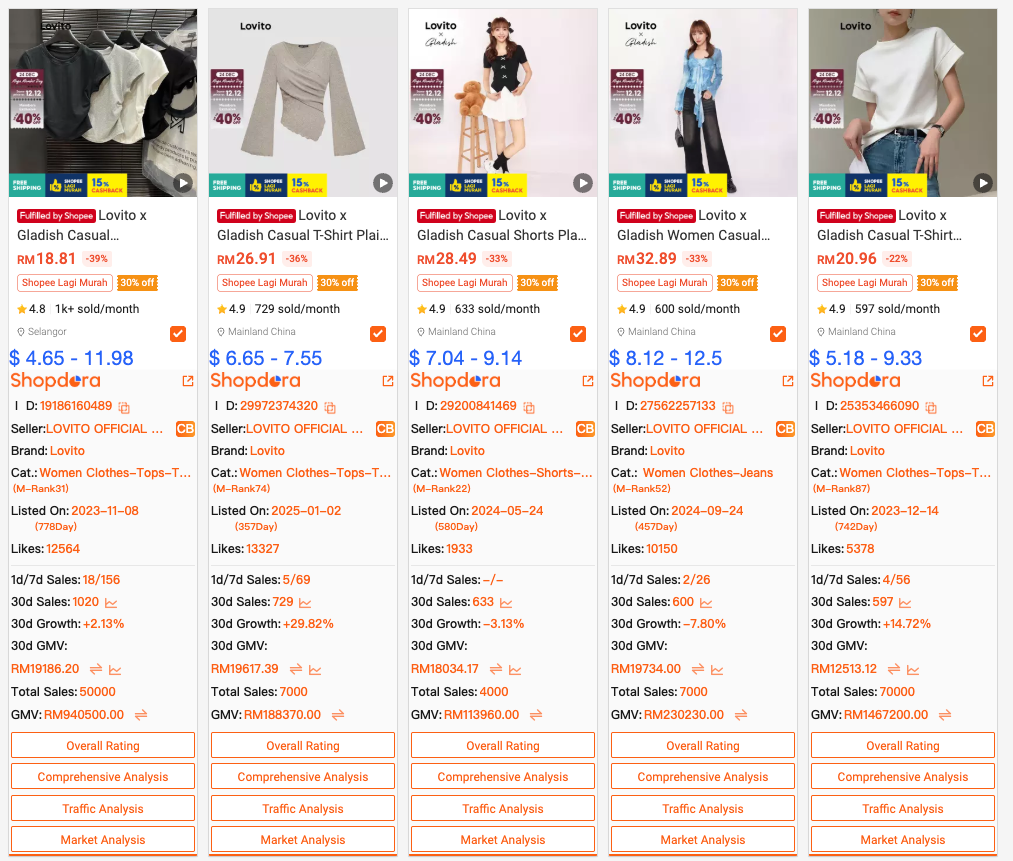The height and width of the screenshot is (861, 1013).
Task: Swap currency icon beside RM18034.17
Action: [496, 669]
